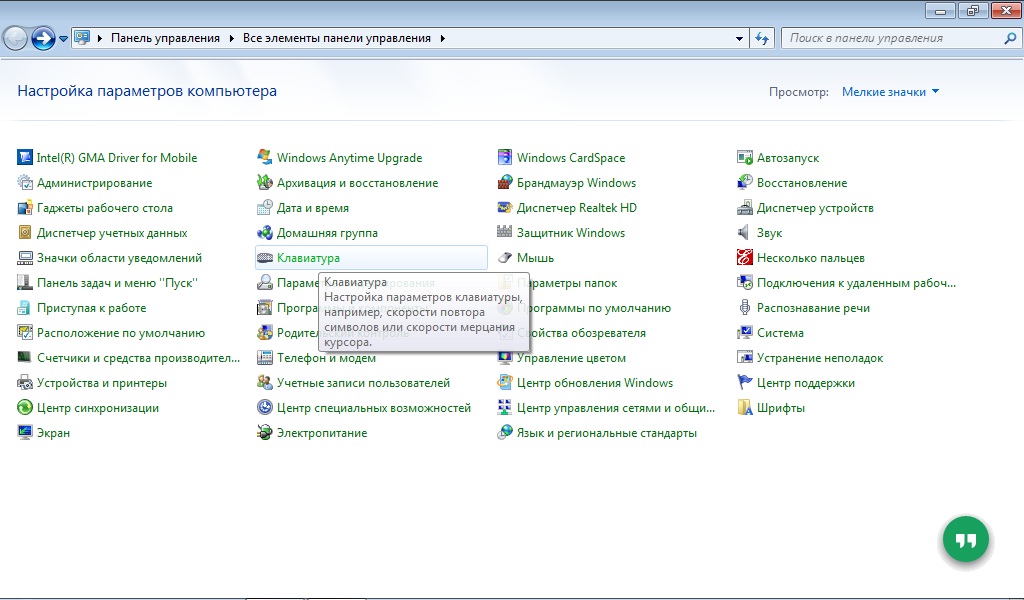1024x600 pixels.
Task: Open the Расположение по умолчанию link
Action: click(121, 333)
